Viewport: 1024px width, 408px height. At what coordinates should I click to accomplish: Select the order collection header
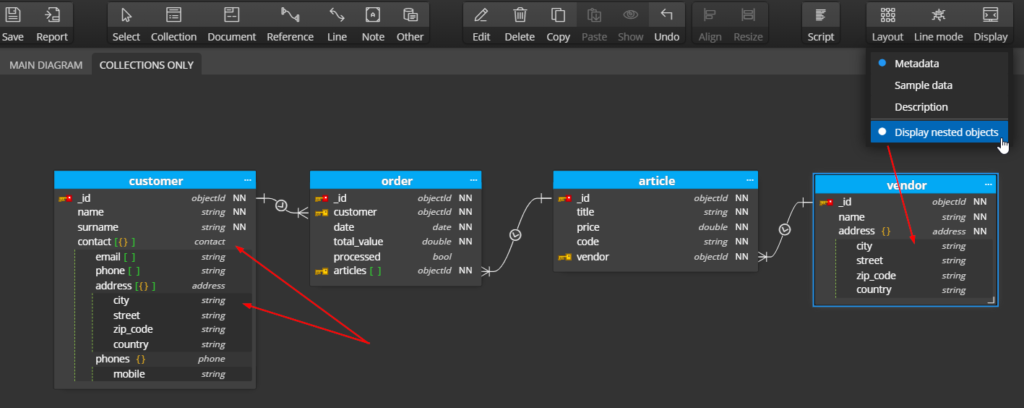click(x=396, y=181)
